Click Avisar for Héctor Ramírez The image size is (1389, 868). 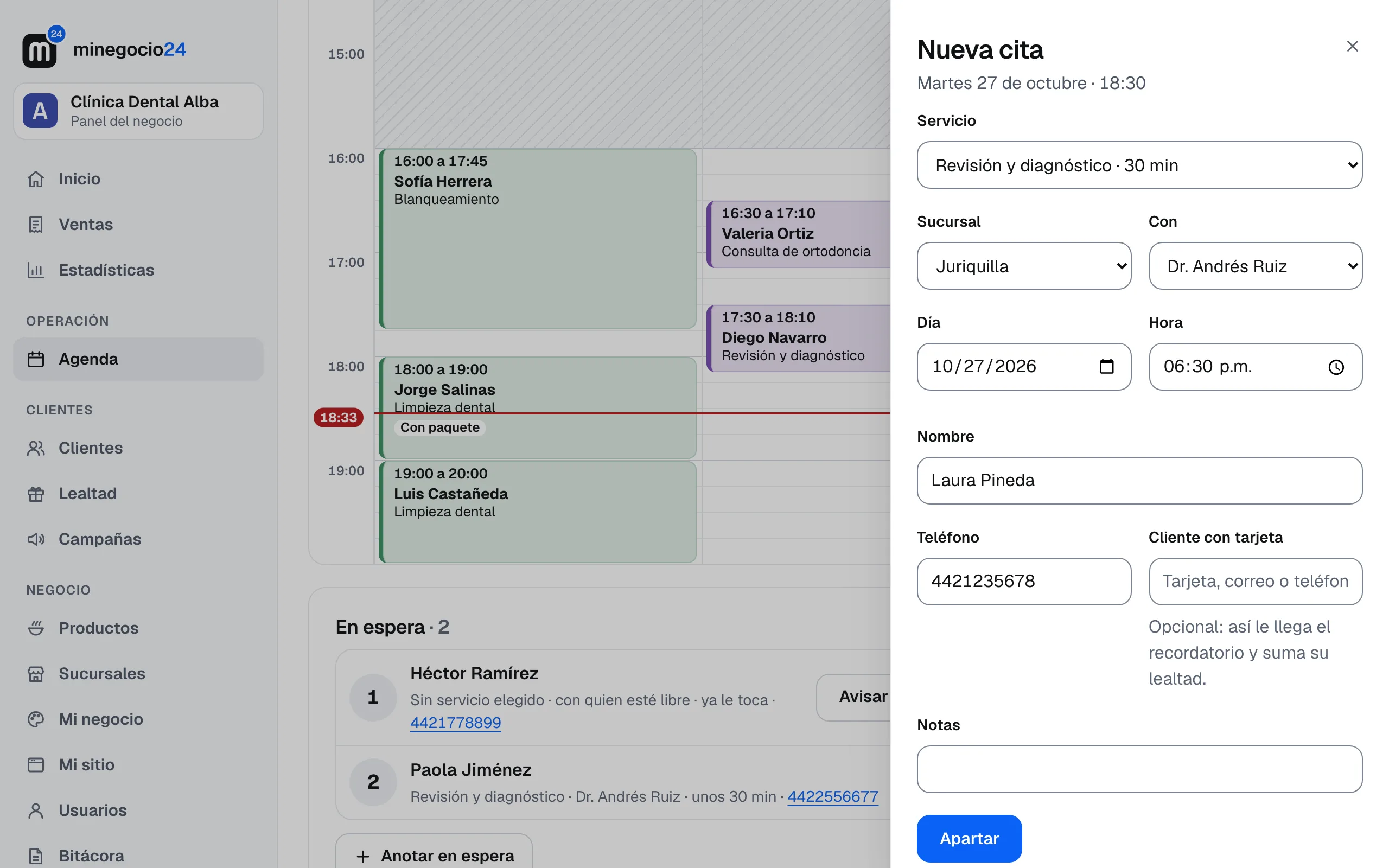coord(853,698)
